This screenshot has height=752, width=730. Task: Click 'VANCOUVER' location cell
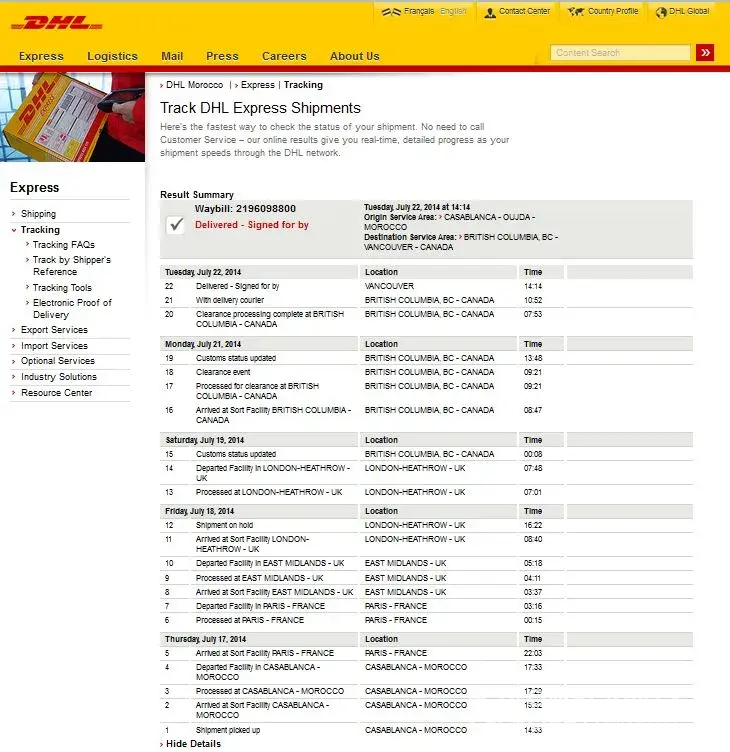(x=389, y=286)
